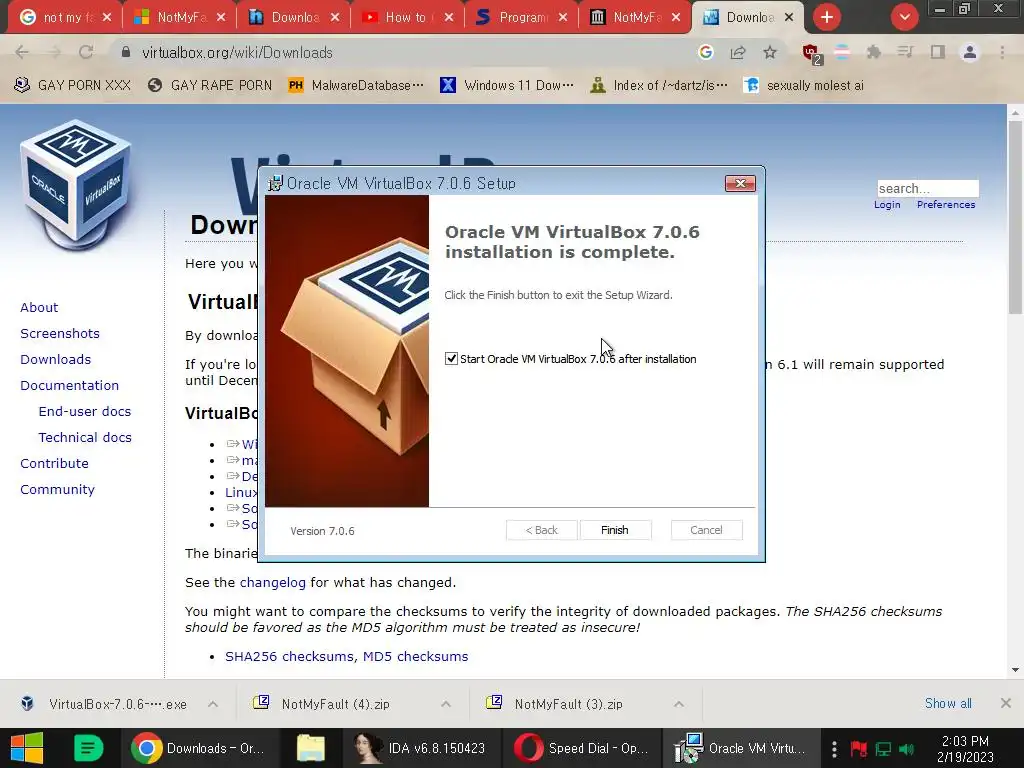1024x768 pixels.
Task: Click the VirtualBox site search field
Action: (927, 188)
